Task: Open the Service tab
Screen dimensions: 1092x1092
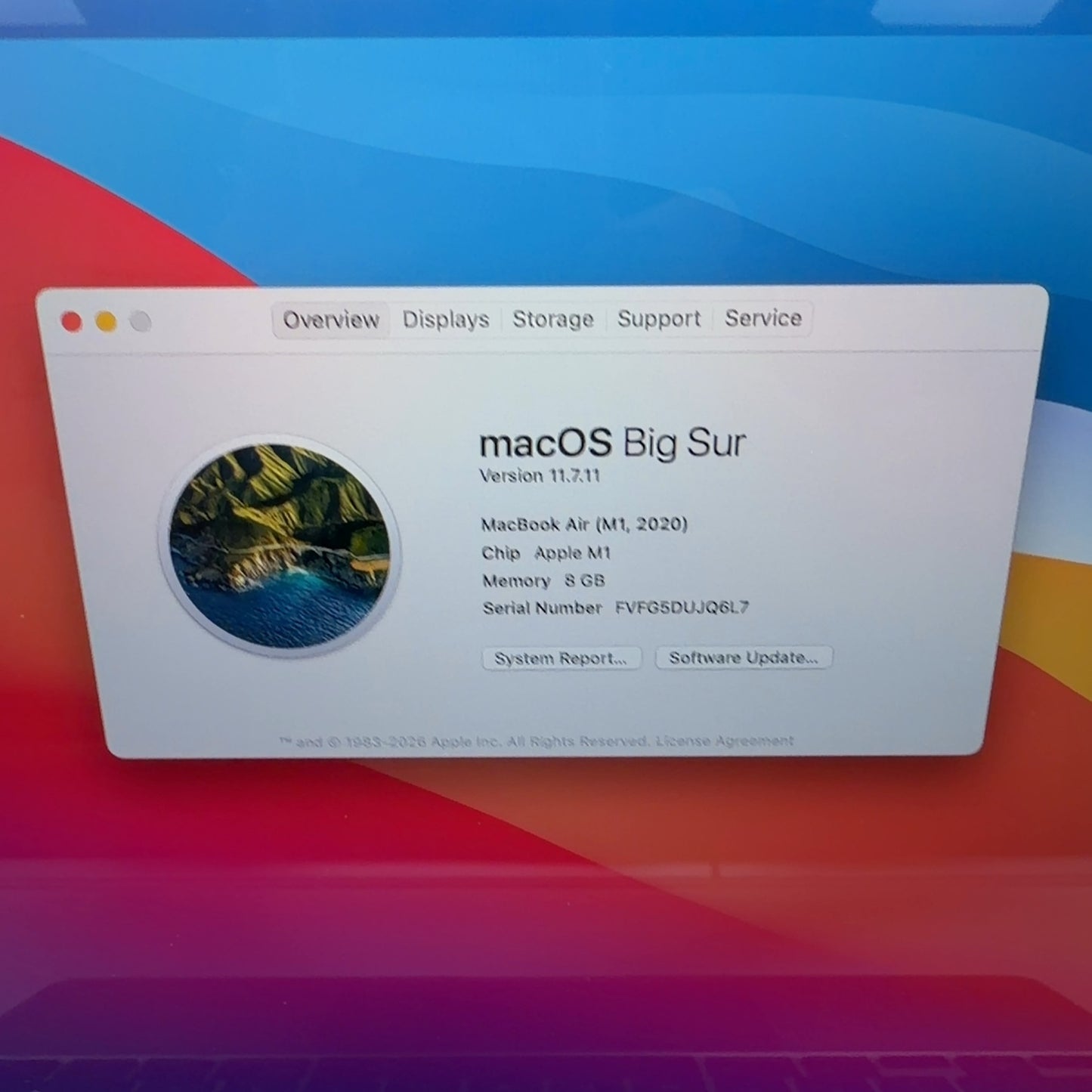Action: [763, 318]
